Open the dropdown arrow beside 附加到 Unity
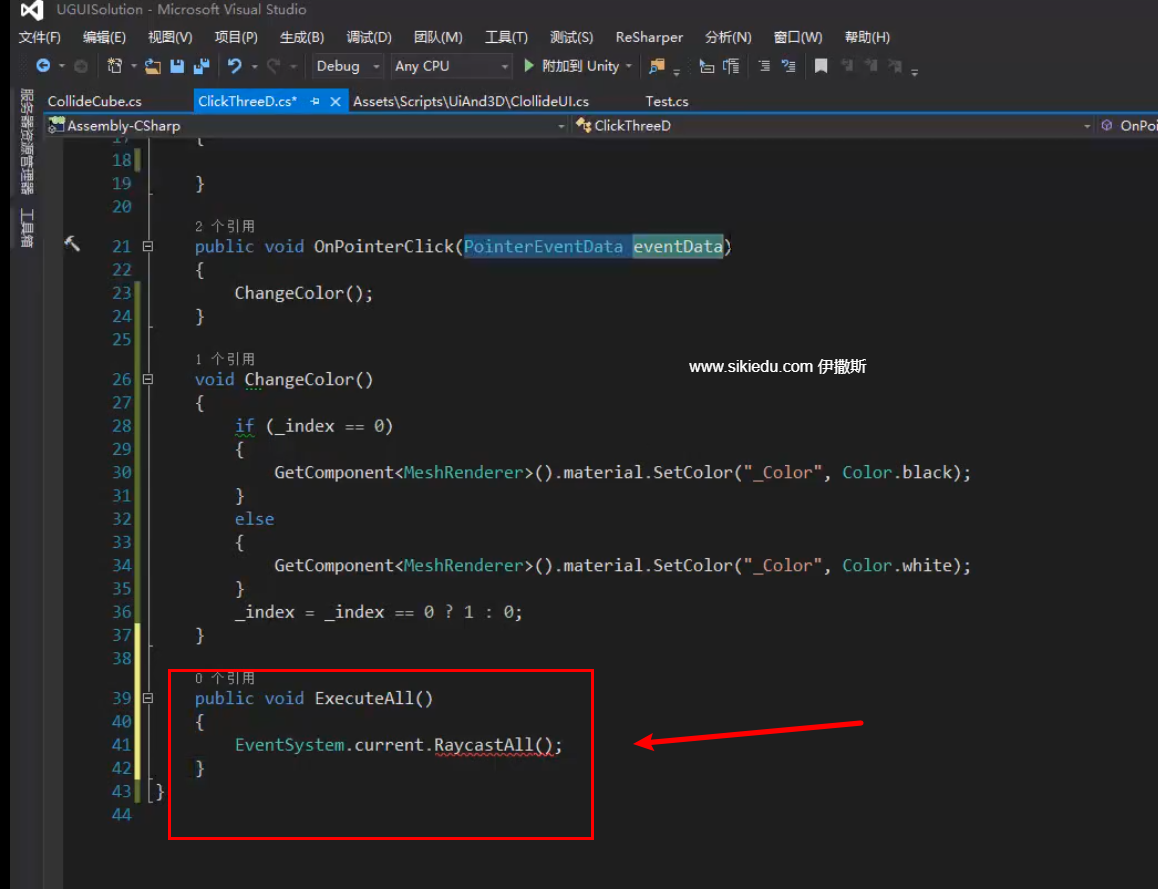The image size is (1158, 889). pos(629,66)
